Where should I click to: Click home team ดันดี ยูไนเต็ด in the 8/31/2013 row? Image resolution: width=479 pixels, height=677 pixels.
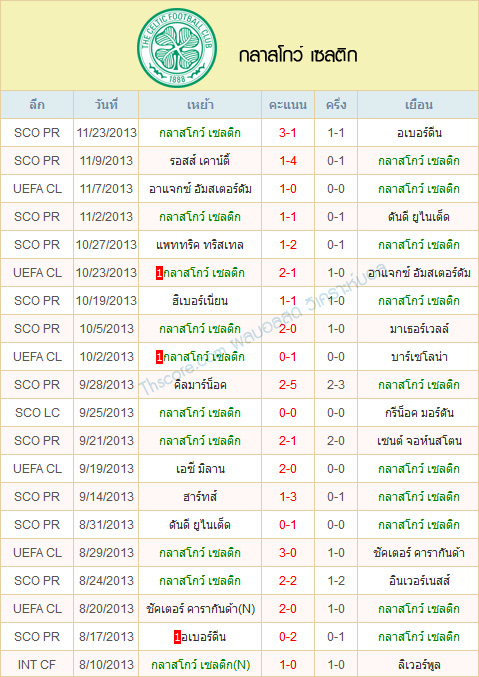200,525
